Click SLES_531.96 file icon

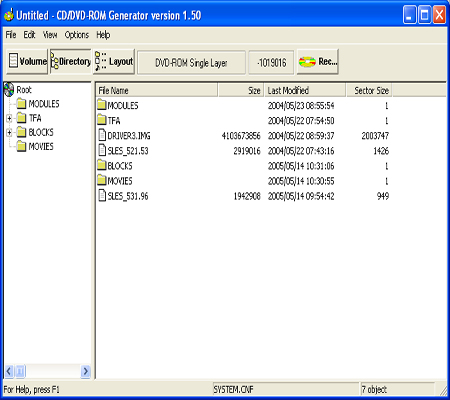point(102,195)
